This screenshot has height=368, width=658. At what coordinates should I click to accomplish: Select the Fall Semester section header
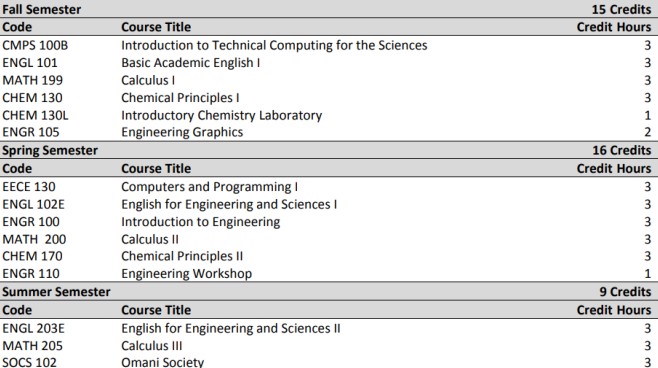click(x=42, y=9)
